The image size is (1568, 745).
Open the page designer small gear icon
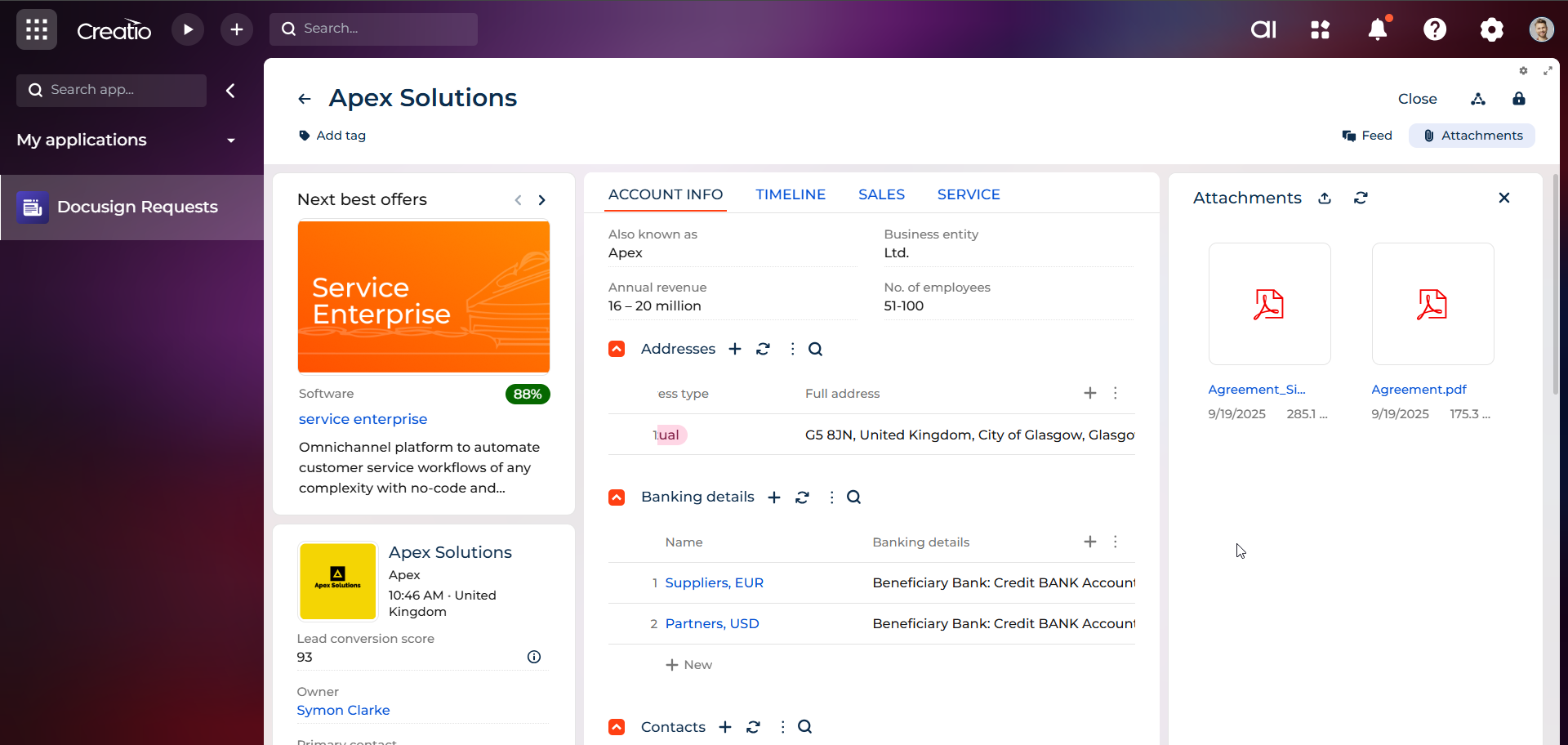(x=1523, y=71)
